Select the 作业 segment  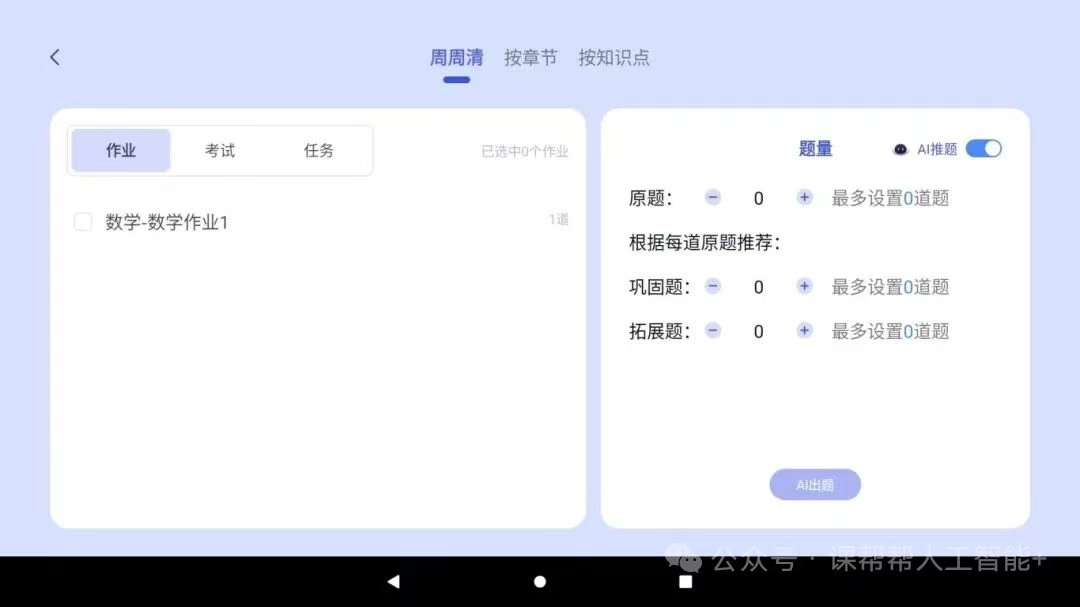(121, 151)
